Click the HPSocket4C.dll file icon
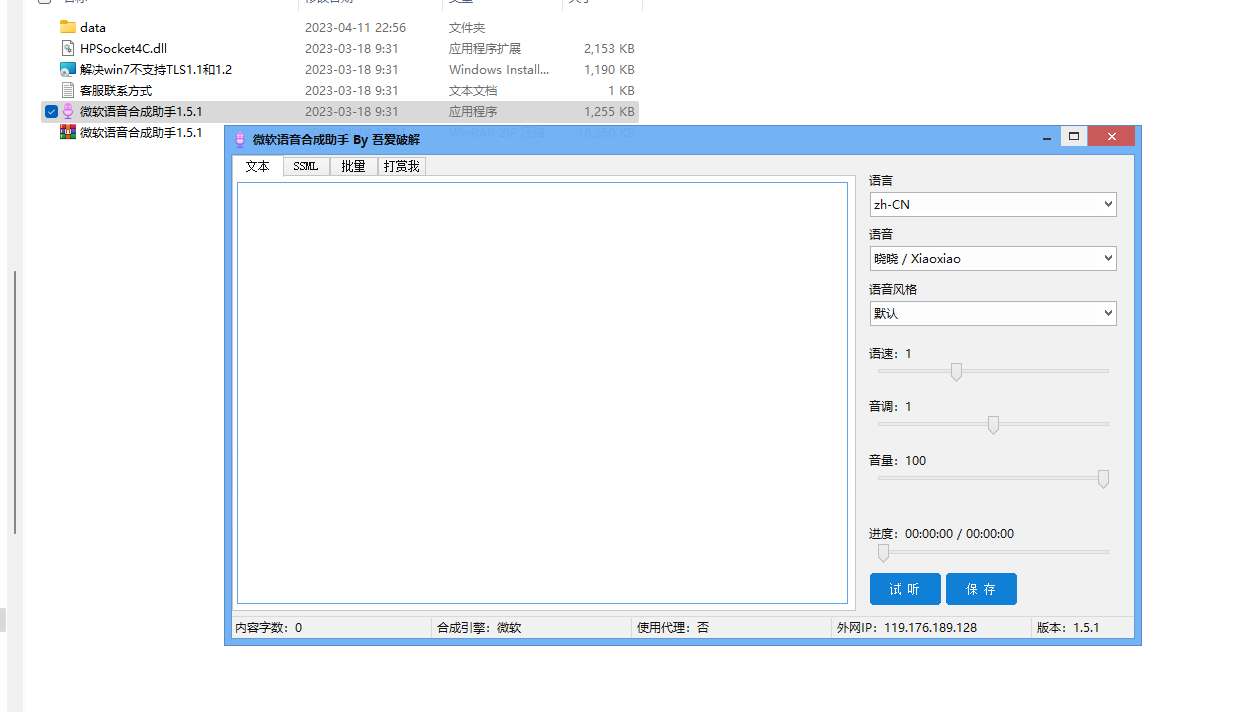1243x712 pixels. (x=68, y=48)
